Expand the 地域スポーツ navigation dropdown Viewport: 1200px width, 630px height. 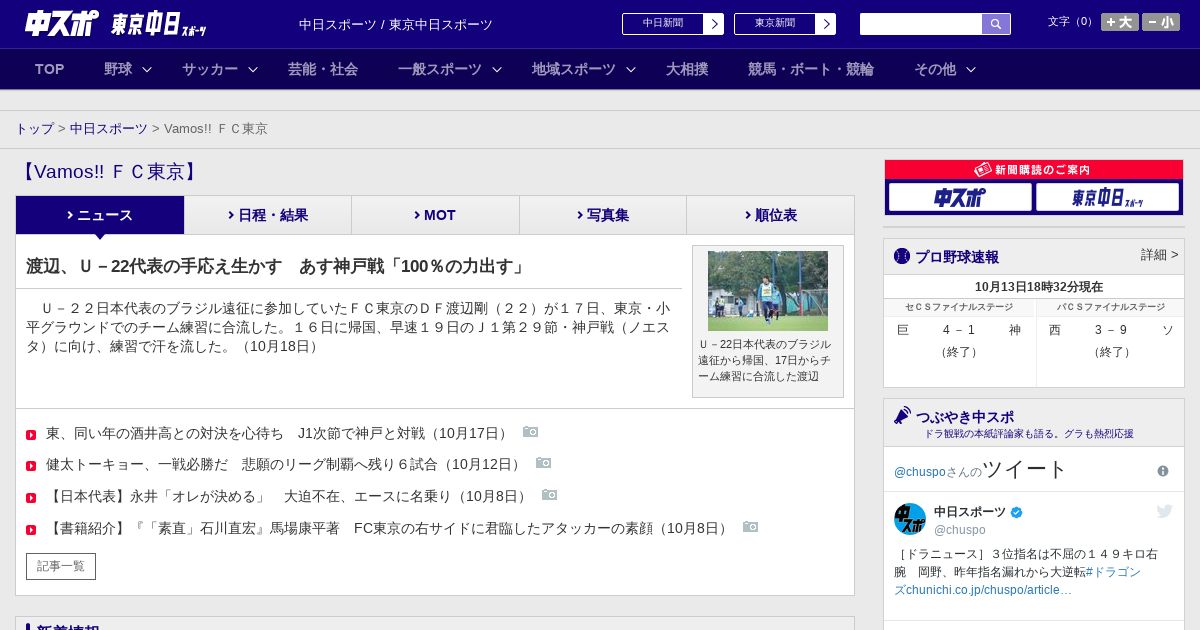tap(584, 69)
